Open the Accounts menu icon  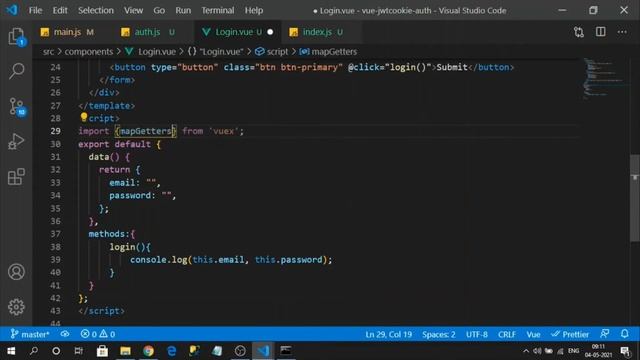click(16, 272)
